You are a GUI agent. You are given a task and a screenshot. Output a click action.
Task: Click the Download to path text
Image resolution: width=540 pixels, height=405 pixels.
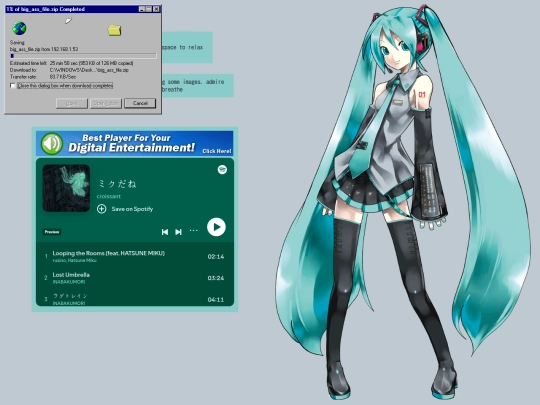89,70
